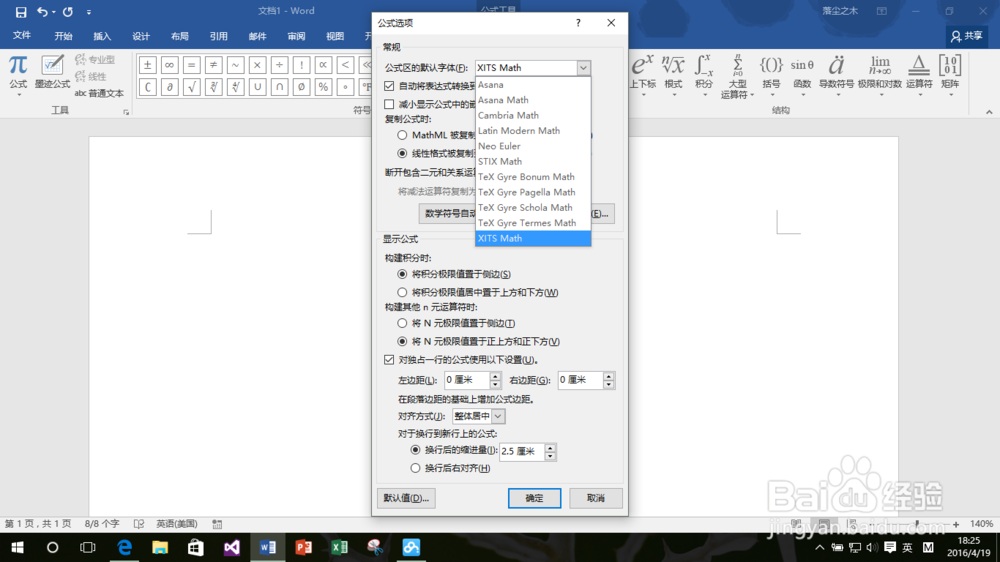Choose Latin Modern Math font

[x=533, y=131]
